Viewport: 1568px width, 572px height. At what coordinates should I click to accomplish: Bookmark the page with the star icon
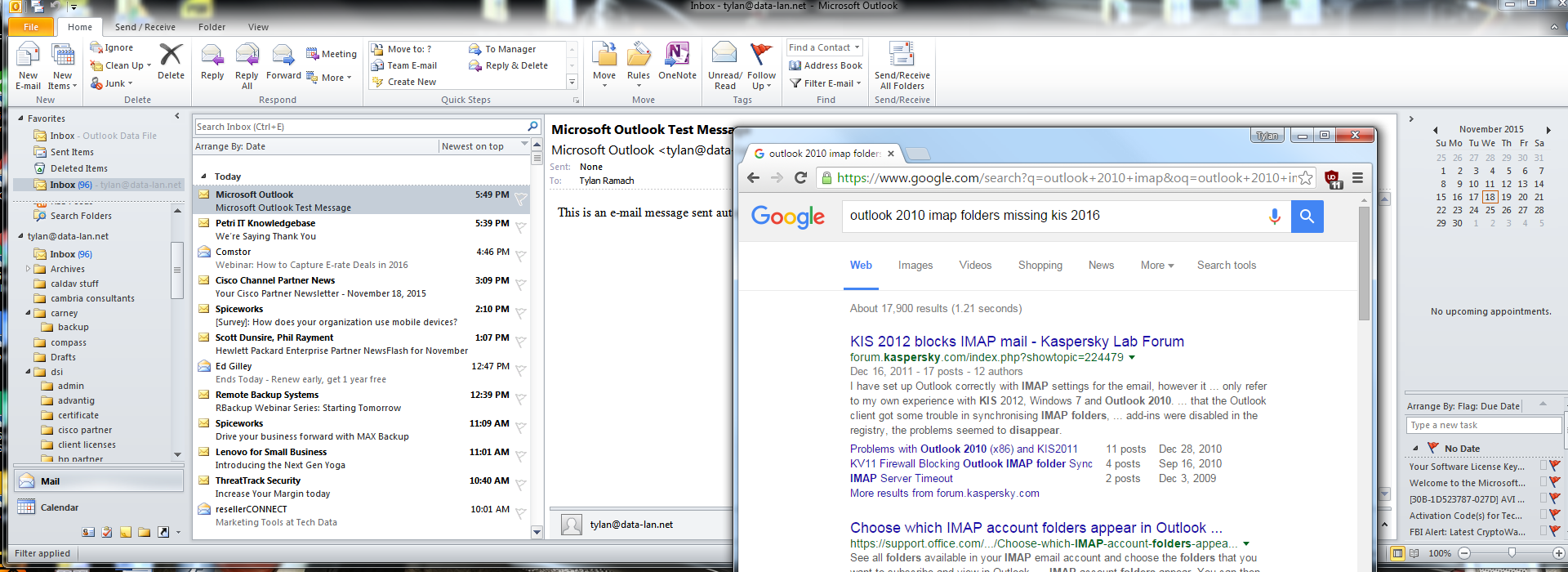coord(1306,178)
